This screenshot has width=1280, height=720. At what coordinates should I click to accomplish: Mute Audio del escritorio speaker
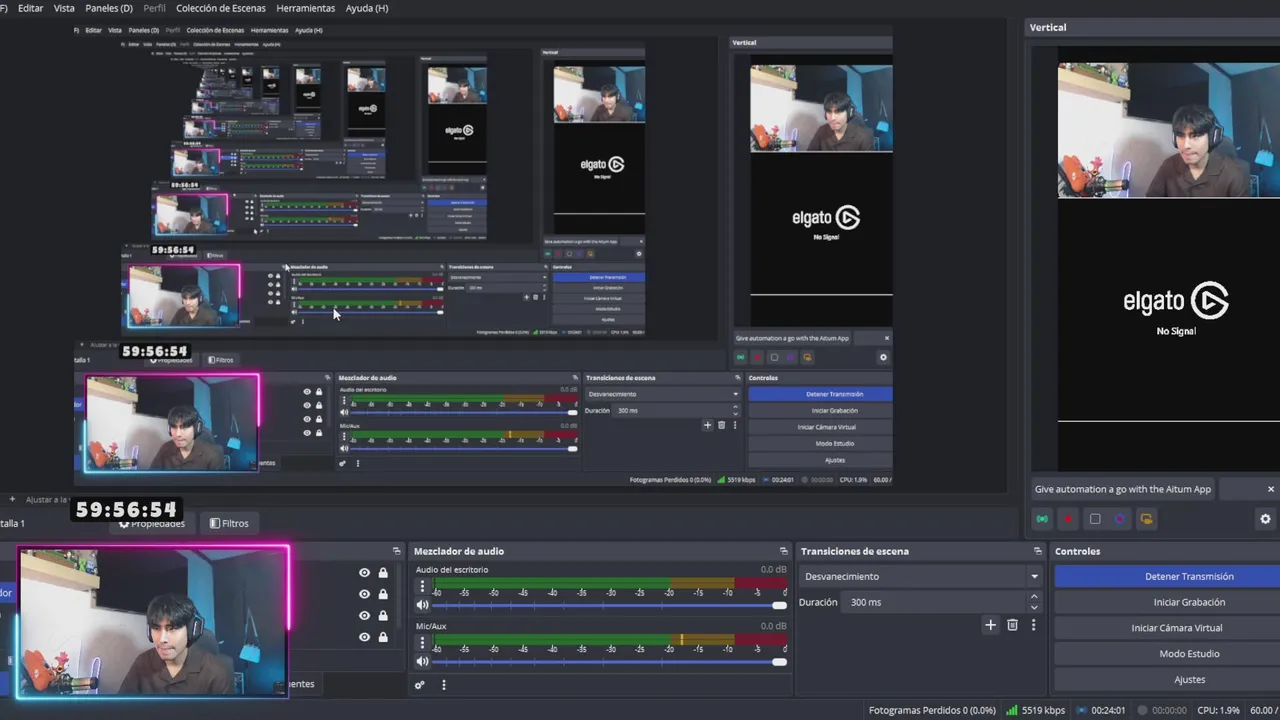tap(423, 605)
